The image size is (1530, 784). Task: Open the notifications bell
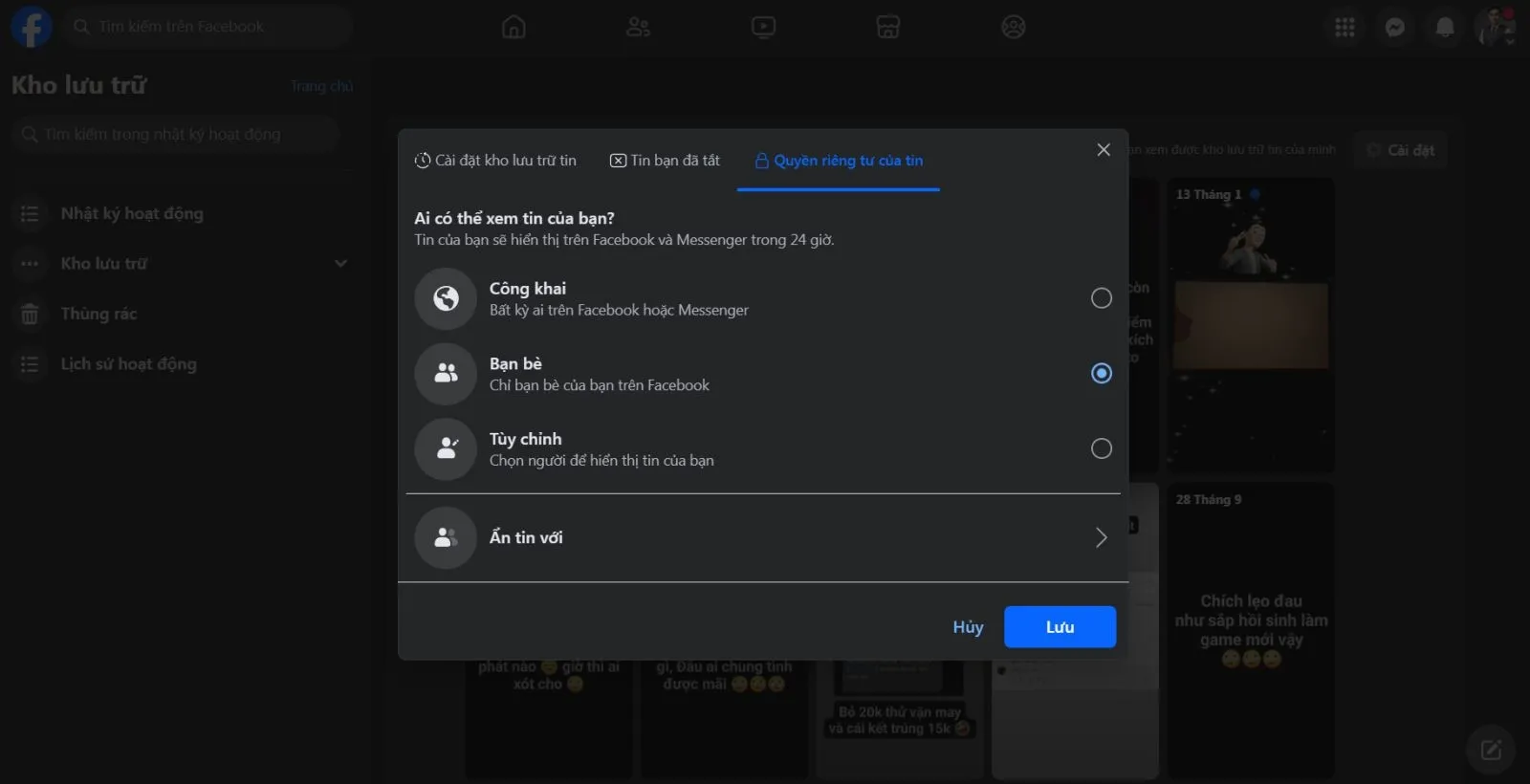[x=1445, y=28]
